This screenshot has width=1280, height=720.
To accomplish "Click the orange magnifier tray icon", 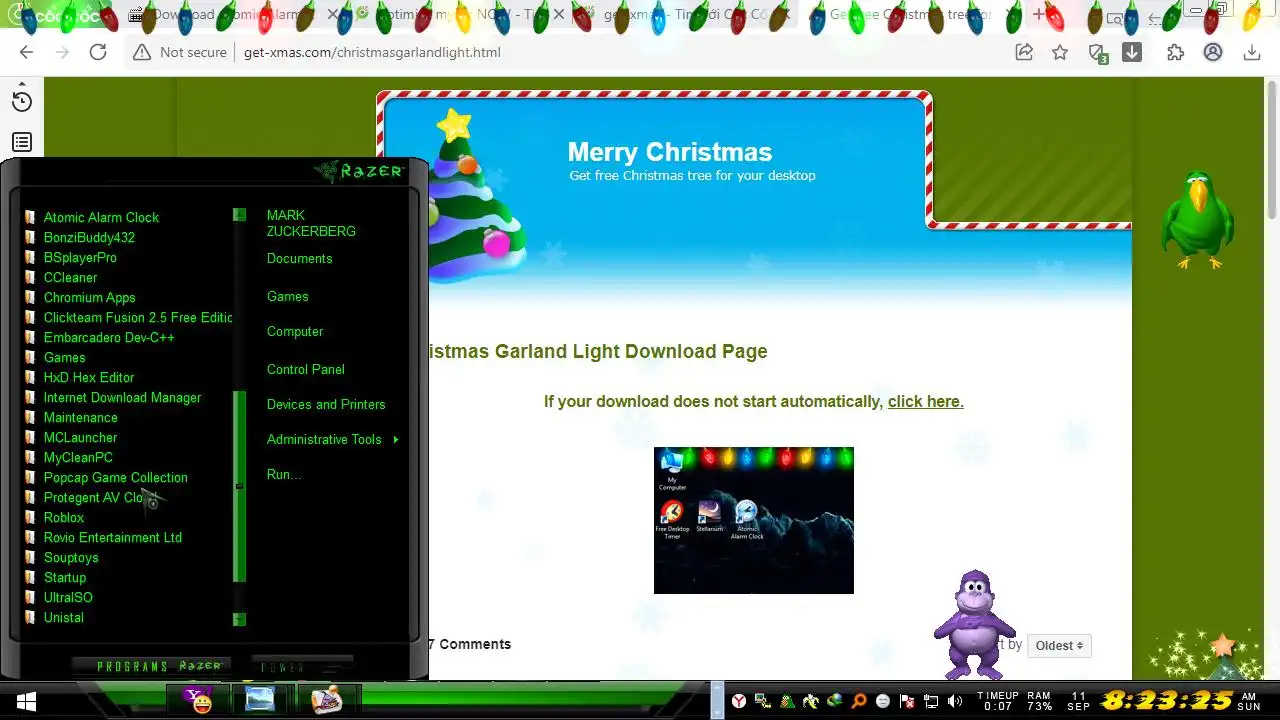I will click(859, 701).
